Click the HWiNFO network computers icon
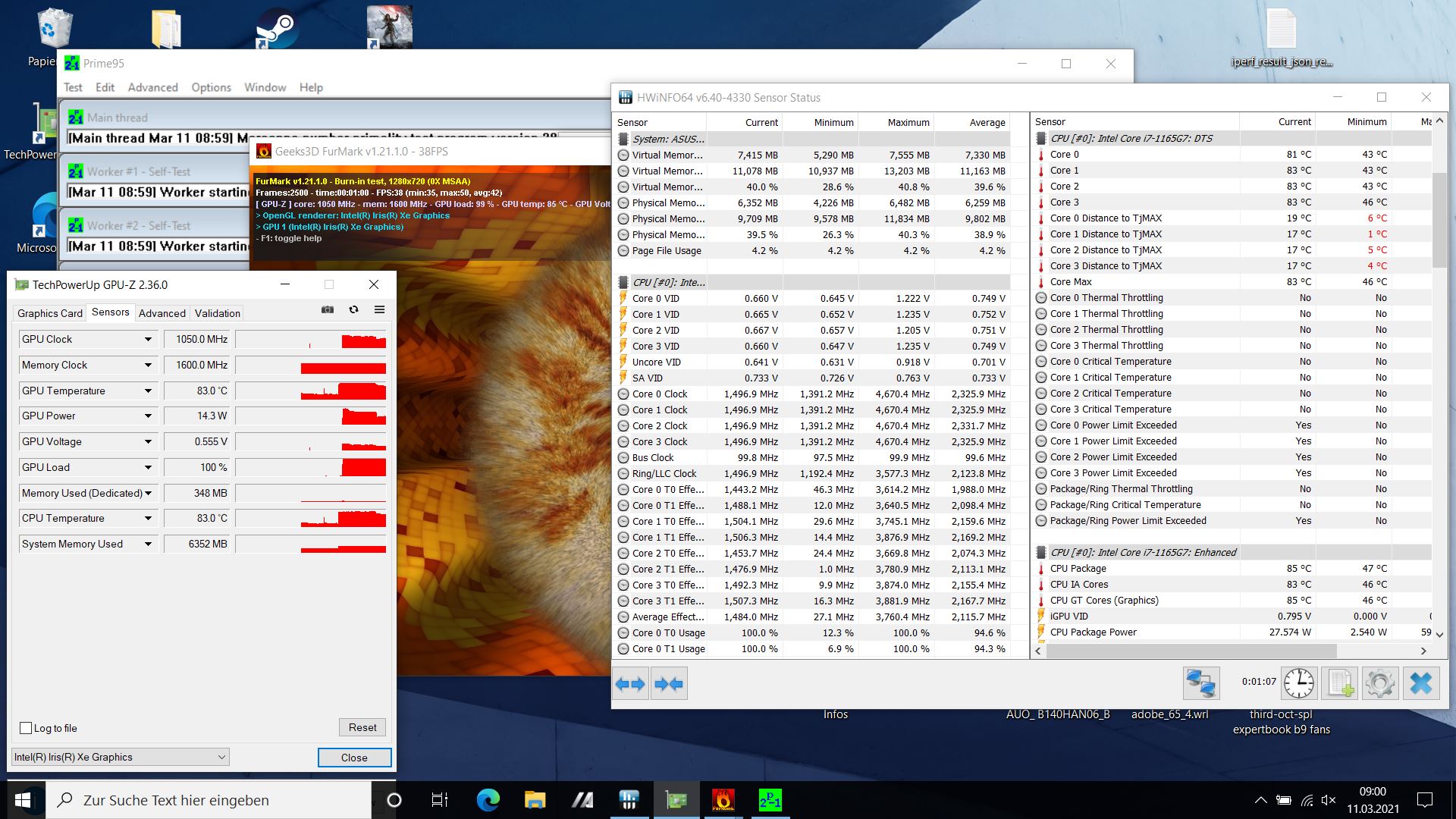This screenshot has width=1456, height=819. [1201, 683]
